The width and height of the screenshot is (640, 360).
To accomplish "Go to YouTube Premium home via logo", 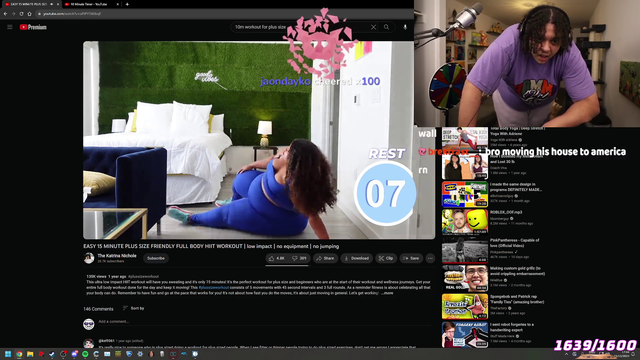I will (33, 27).
